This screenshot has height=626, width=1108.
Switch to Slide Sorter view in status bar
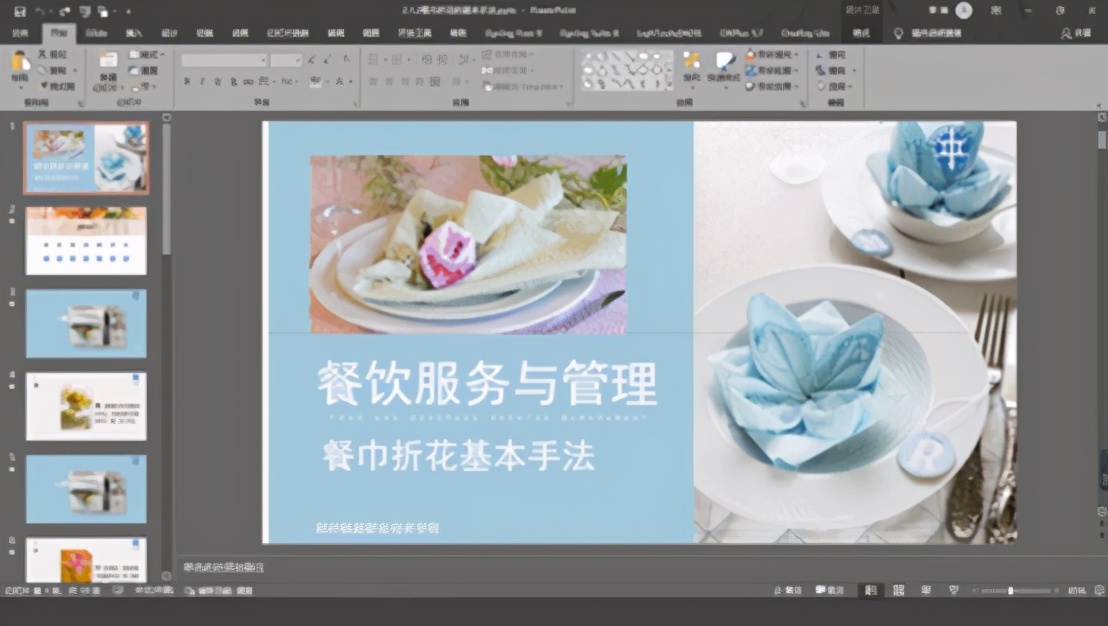[x=898, y=589]
